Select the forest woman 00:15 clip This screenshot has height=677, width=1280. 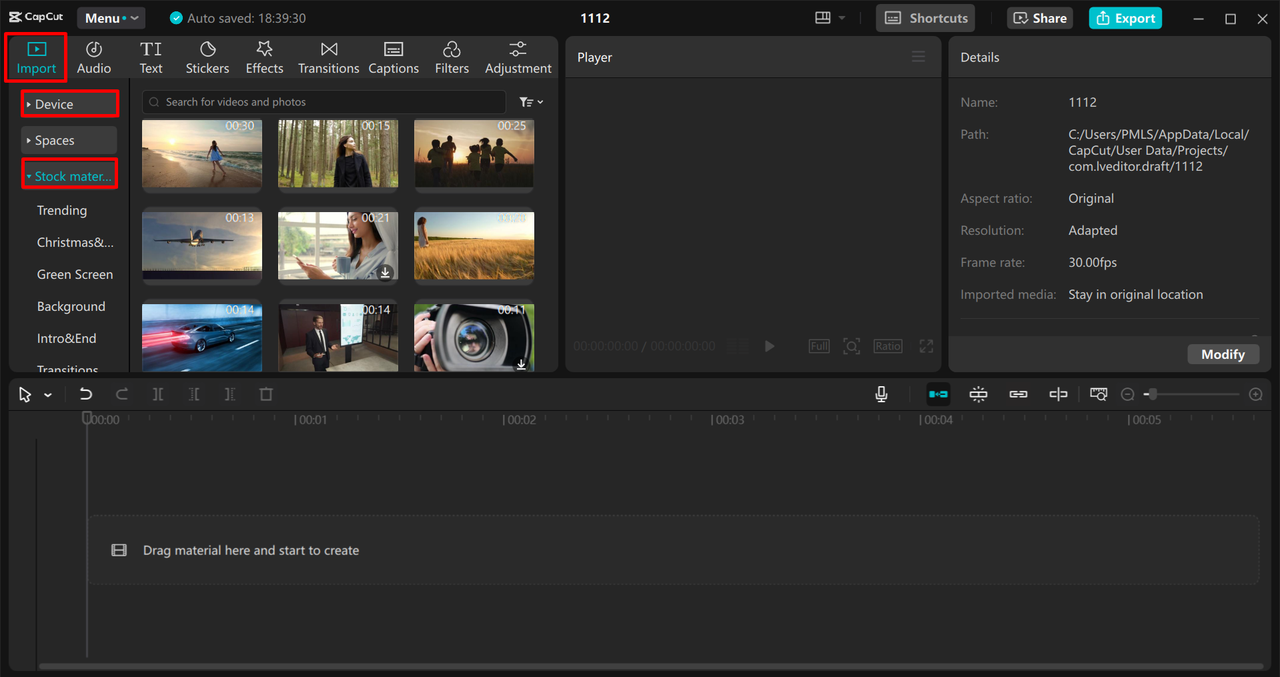(338, 154)
